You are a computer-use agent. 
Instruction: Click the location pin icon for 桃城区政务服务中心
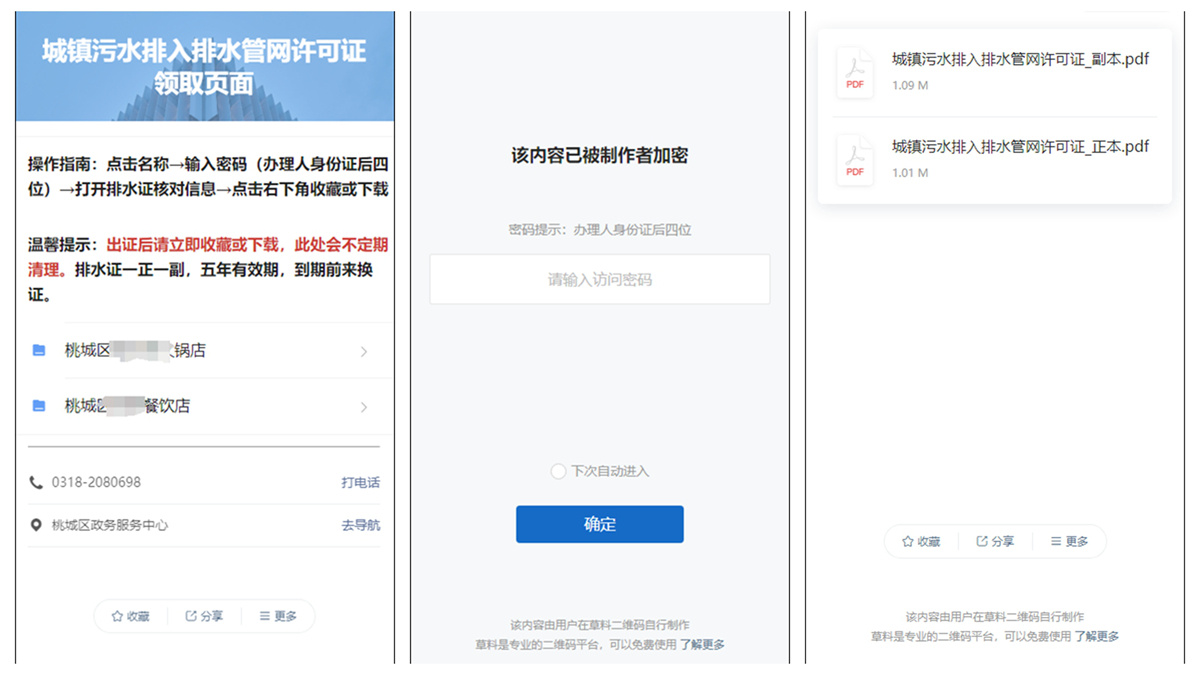[x=37, y=525]
